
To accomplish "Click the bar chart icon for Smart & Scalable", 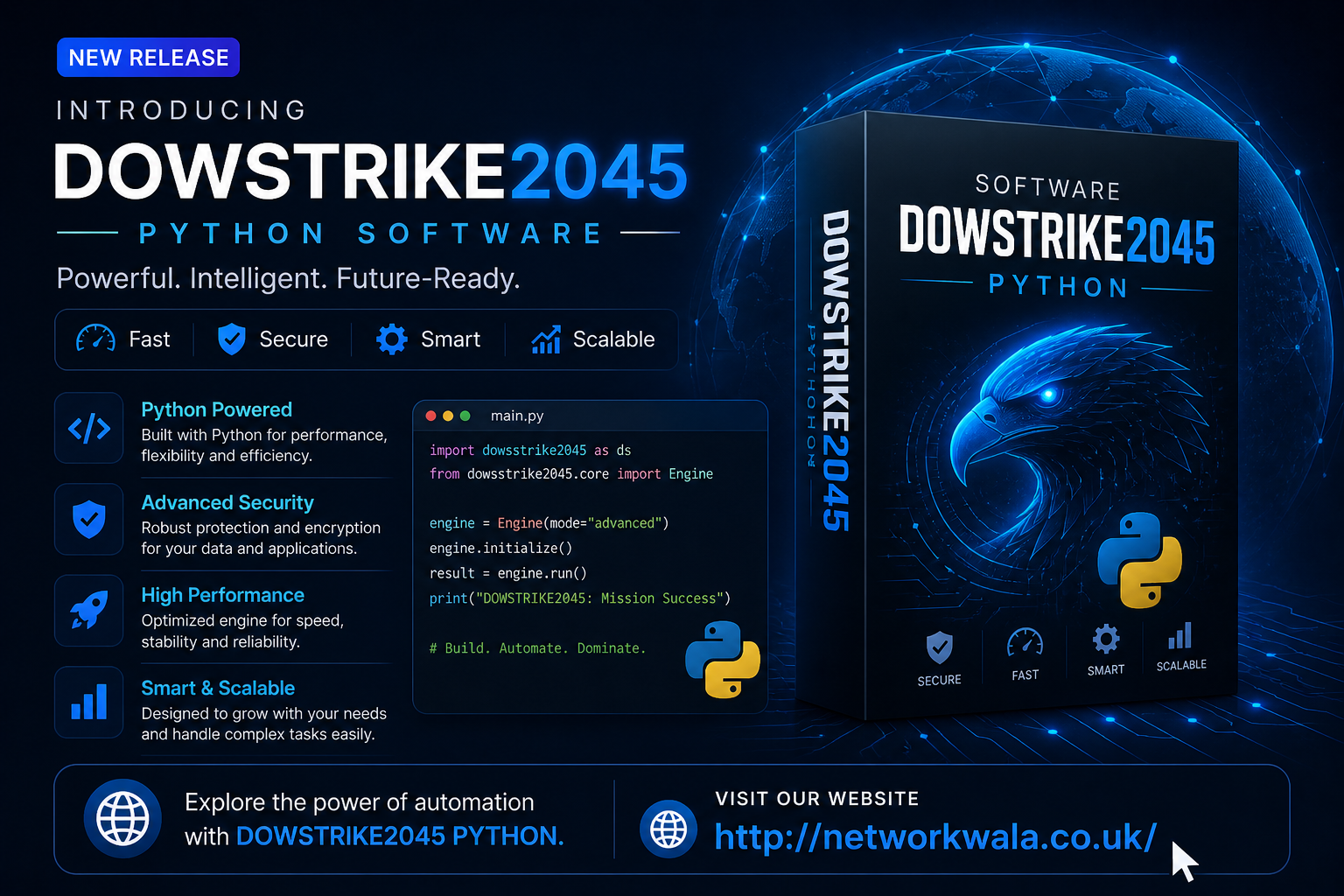I will click(x=89, y=703).
